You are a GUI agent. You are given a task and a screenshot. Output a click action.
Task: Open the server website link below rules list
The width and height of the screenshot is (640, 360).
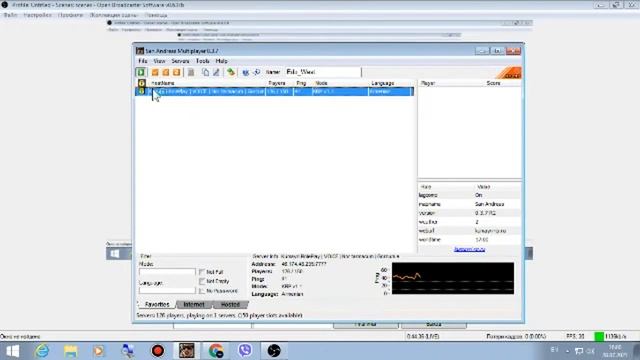click(469, 249)
